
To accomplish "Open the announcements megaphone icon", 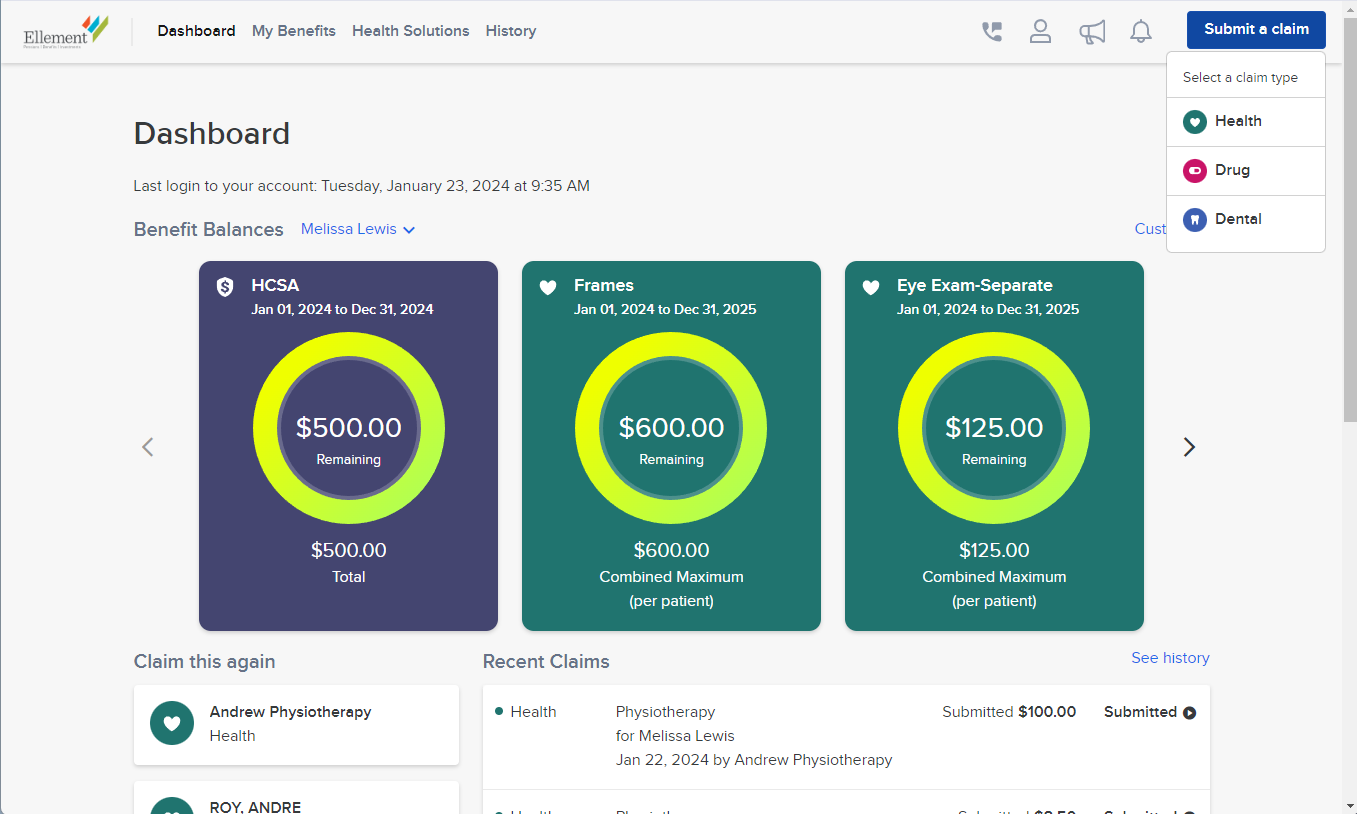I will (1092, 32).
